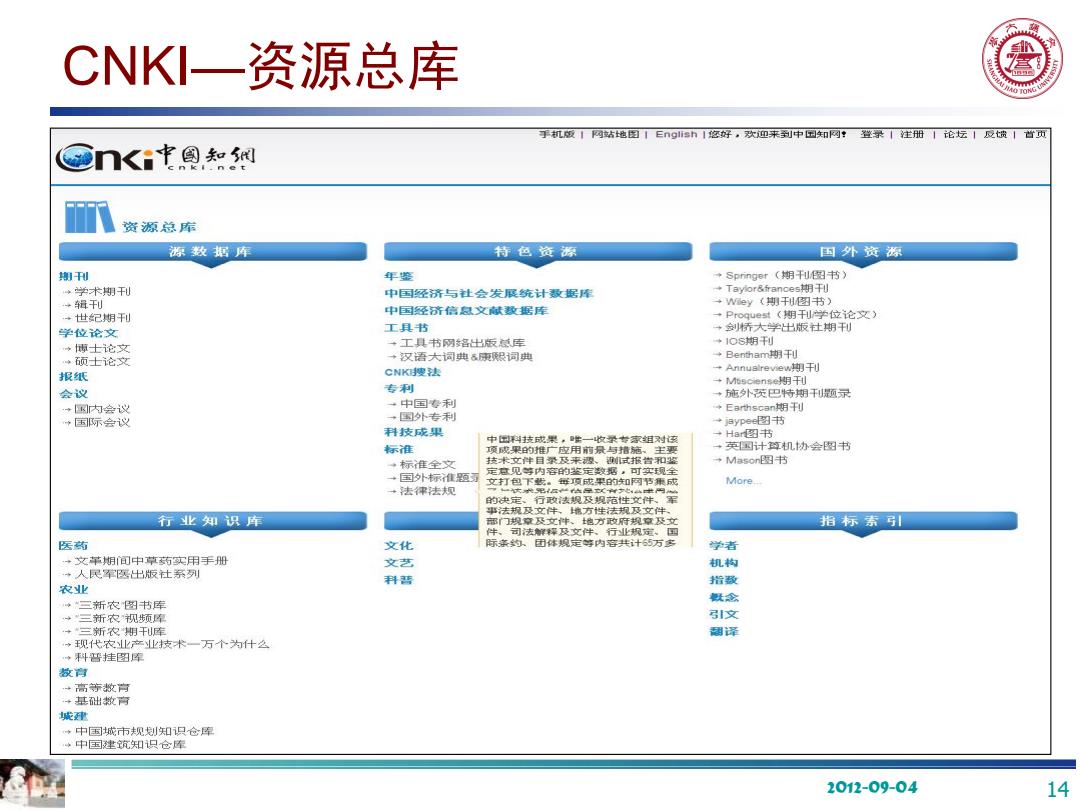Open 中国经济信息文献数据库

[466, 311]
